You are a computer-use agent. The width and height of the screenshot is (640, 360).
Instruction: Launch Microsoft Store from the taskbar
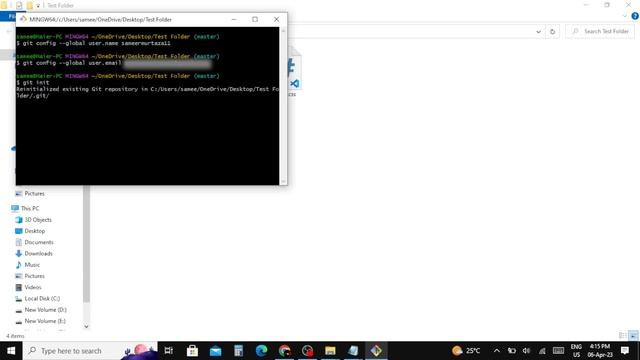pyautogui.click(x=192, y=351)
